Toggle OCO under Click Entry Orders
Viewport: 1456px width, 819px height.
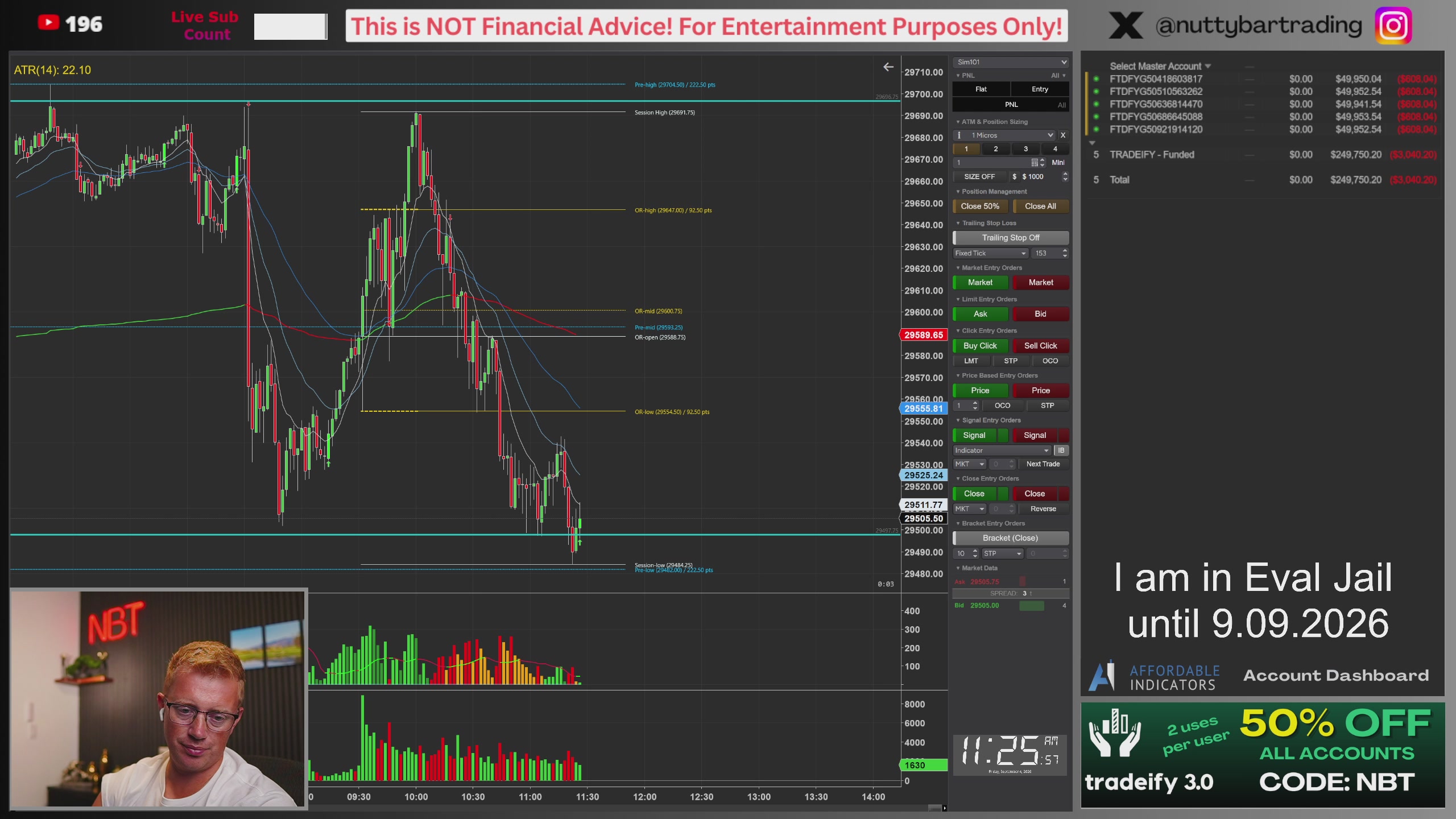(x=1050, y=361)
